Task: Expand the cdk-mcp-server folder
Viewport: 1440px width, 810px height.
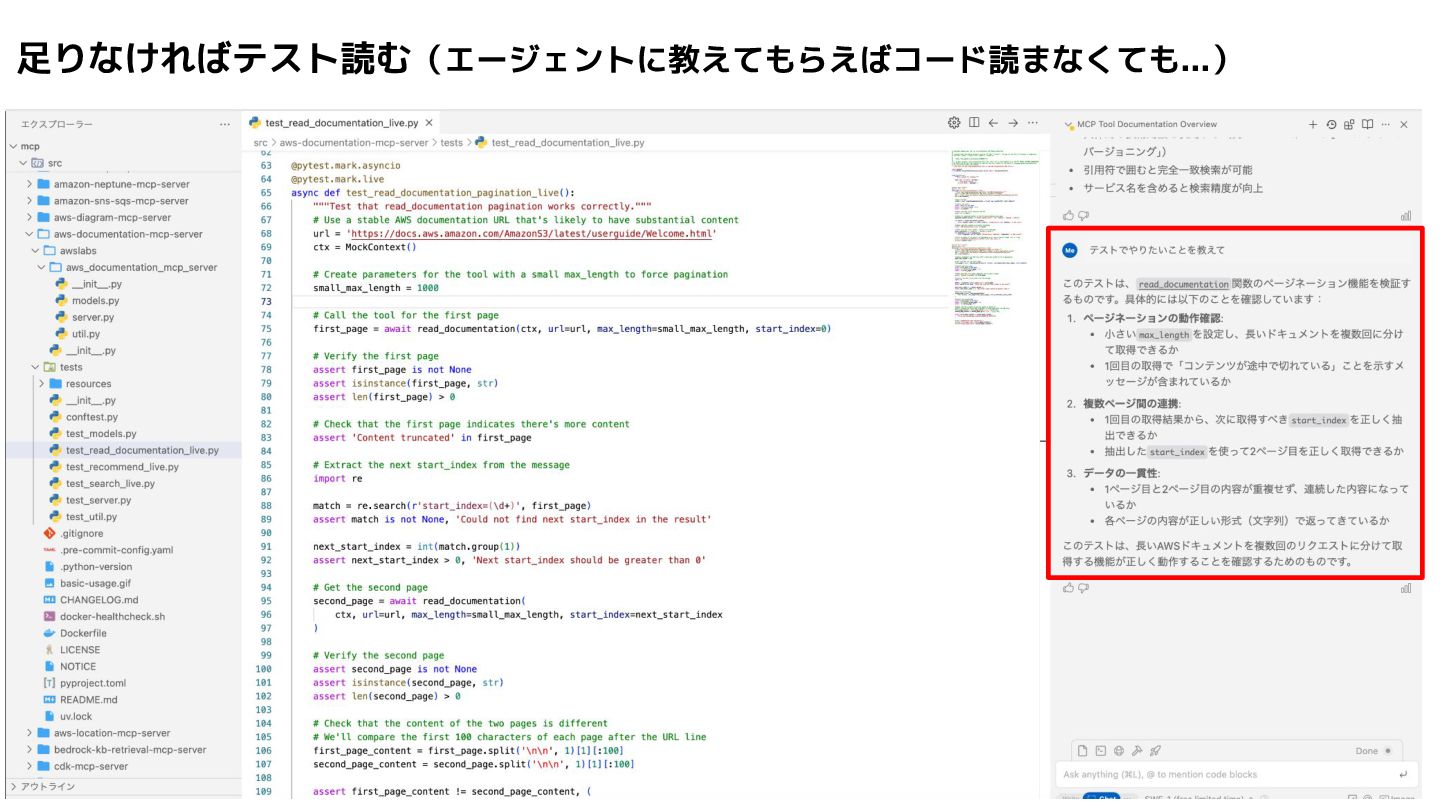Action: click(30, 766)
